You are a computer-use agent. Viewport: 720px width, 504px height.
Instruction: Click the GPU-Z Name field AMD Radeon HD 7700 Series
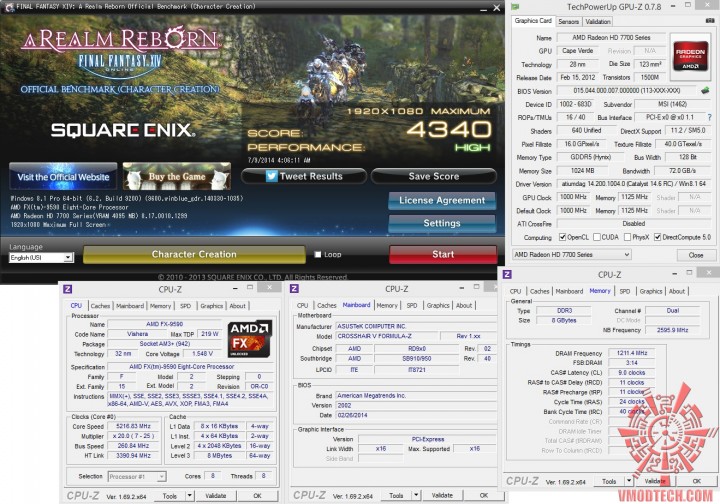611,38
